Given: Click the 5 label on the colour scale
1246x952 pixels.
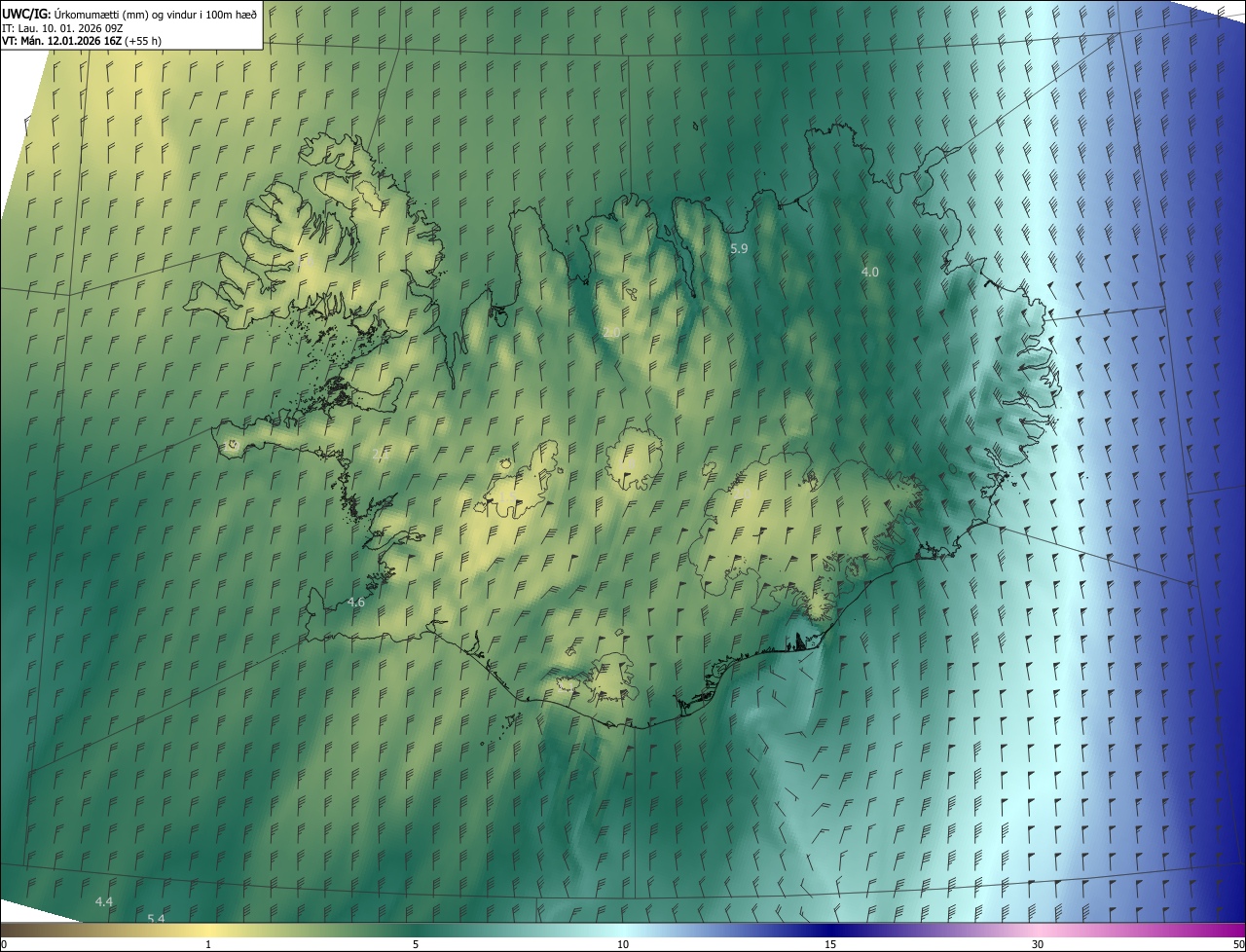Looking at the screenshot, I should [416, 944].
